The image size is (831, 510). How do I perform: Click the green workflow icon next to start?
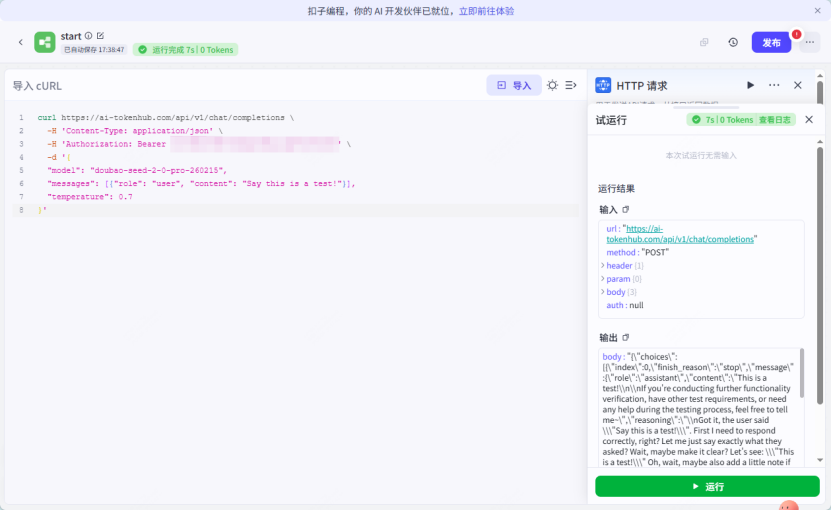coord(45,42)
